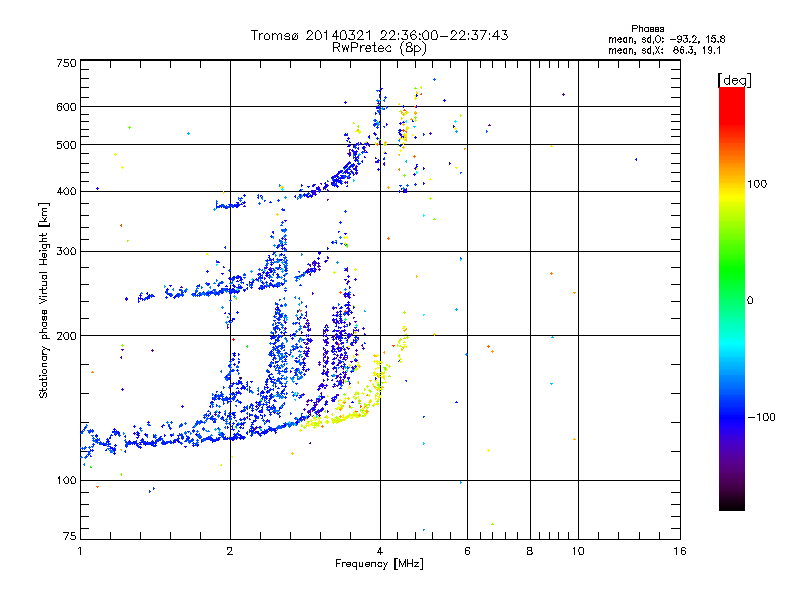The image size is (800, 600).
Task: Click the rainbow phase colorbar
Action: [x=732, y=298]
